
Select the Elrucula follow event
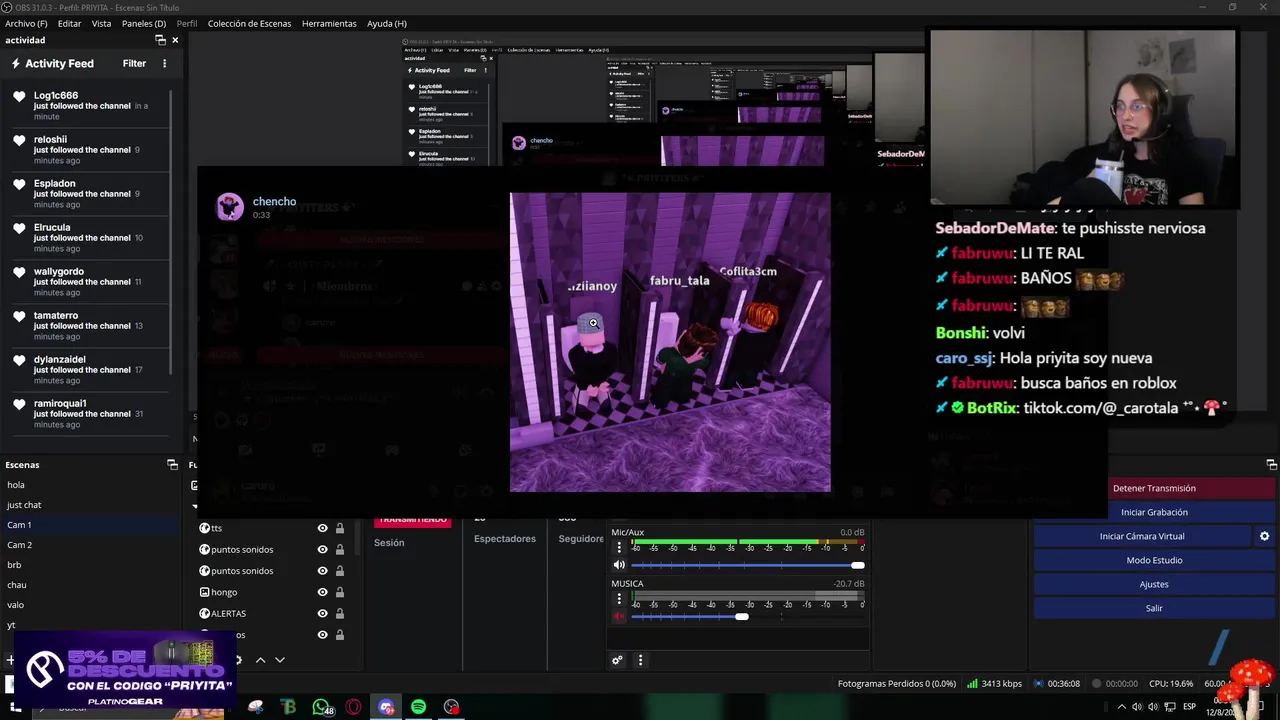88,238
